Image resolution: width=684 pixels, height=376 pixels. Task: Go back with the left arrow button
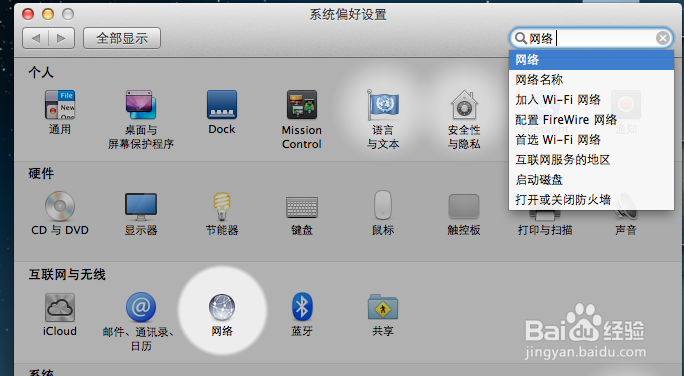click(35, 38)
